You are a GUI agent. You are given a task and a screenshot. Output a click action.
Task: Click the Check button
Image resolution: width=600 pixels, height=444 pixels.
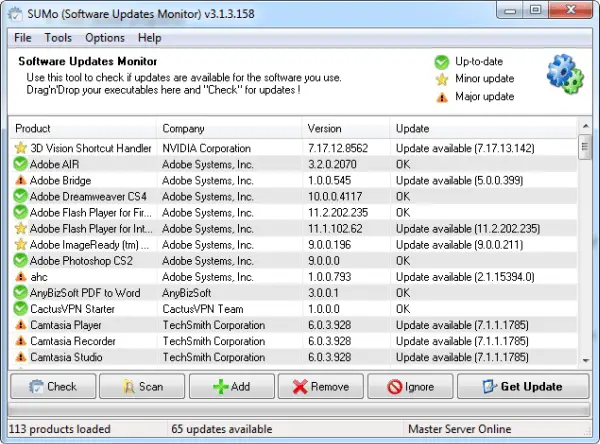pyautogui.click(x=53, y=387)
